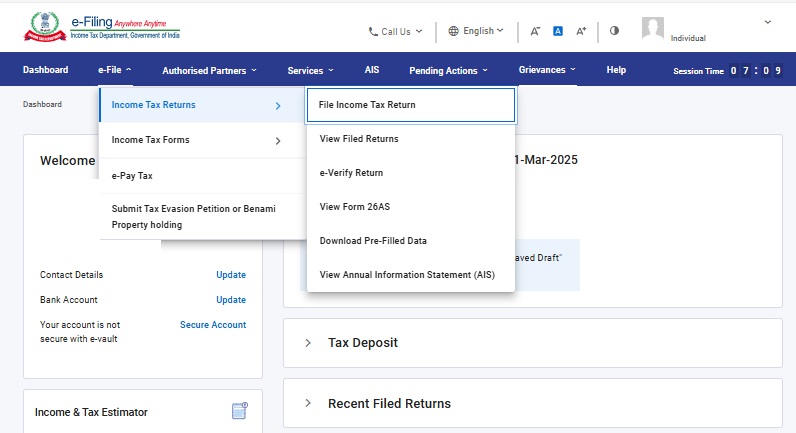Choose View Form 26AS
The image size is (796, 433).
411,207
